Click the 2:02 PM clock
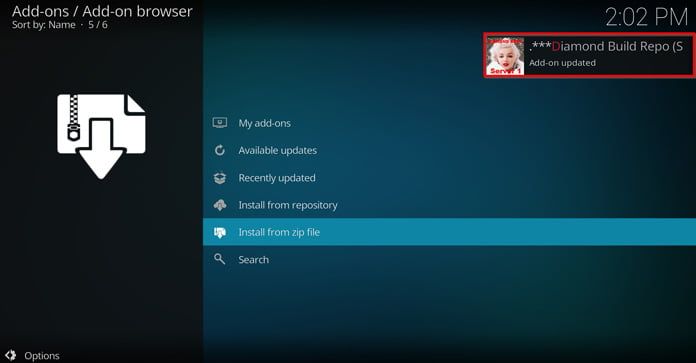Viewport: 696px width, 363px height. click(x=646, y=18)
